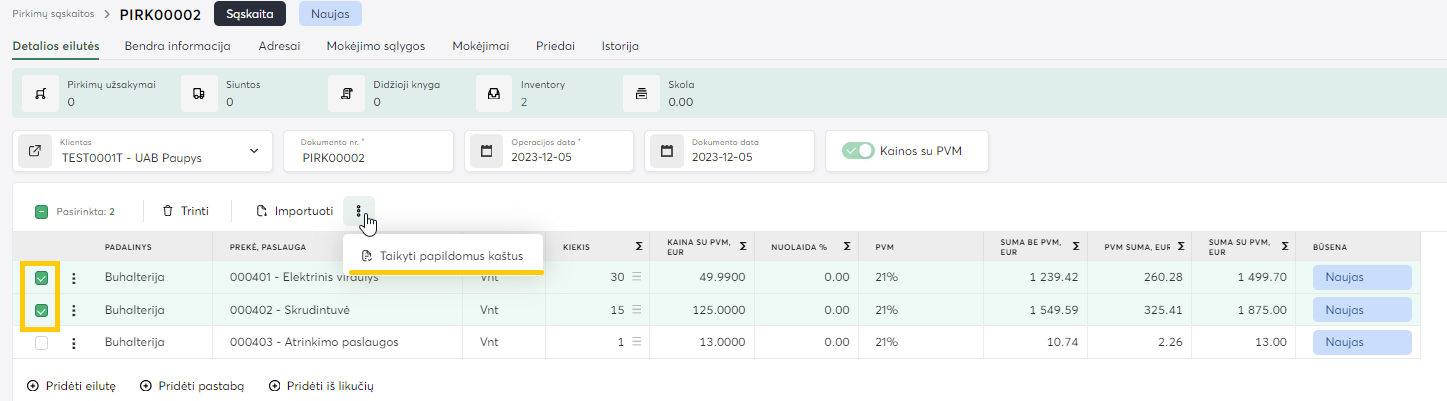
Task: Open the toolbar three-dot more actions menu
Action: [x=358, y=211]
